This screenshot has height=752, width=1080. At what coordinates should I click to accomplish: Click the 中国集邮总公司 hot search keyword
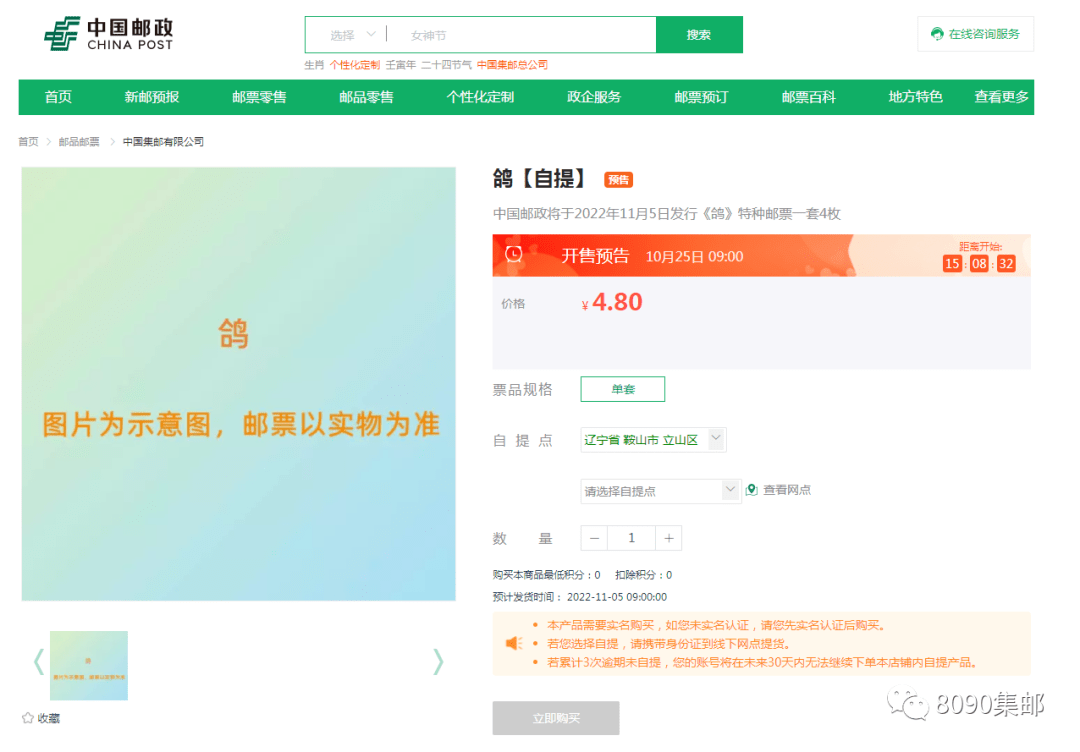(512, 65)
